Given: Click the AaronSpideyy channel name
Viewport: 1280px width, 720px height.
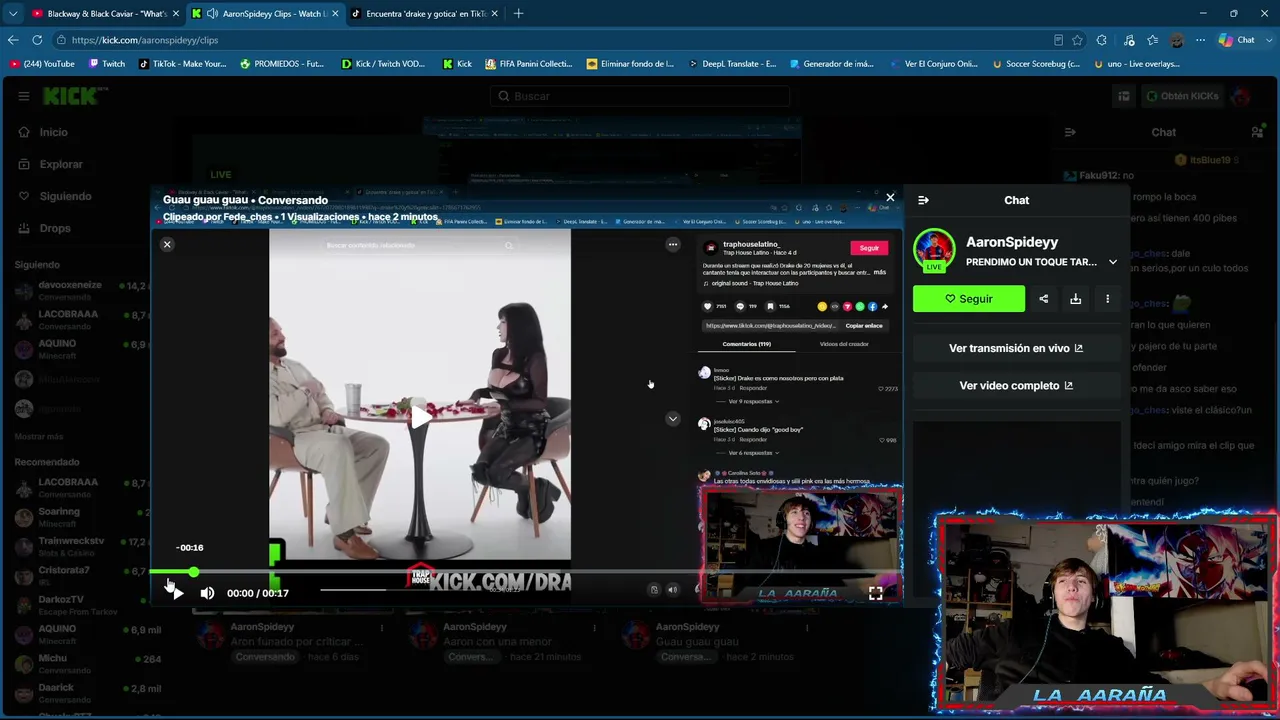Looking at the screenshot, I should pyautogui.click(x=1012, y=242).
